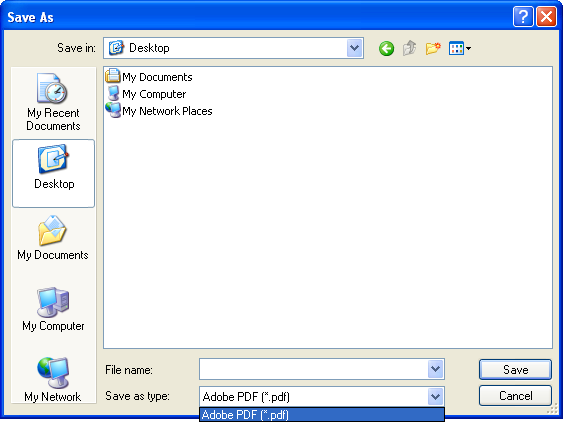This screenshot has width=563, height=422.
Task: Go up one folder level icon
Action: [x=409, y=48]
